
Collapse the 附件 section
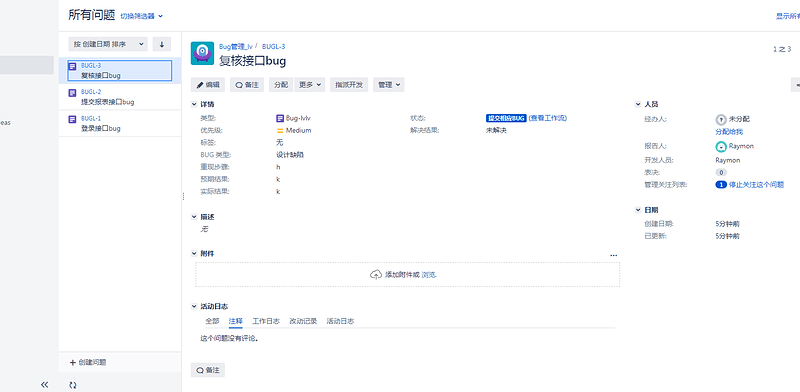point(194,254)
